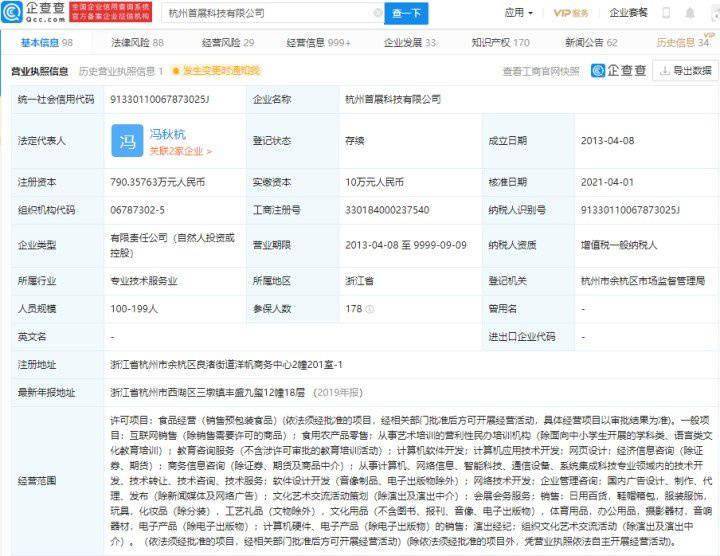Select the 历史营业执照信息 sub-tab

point(120,71)
